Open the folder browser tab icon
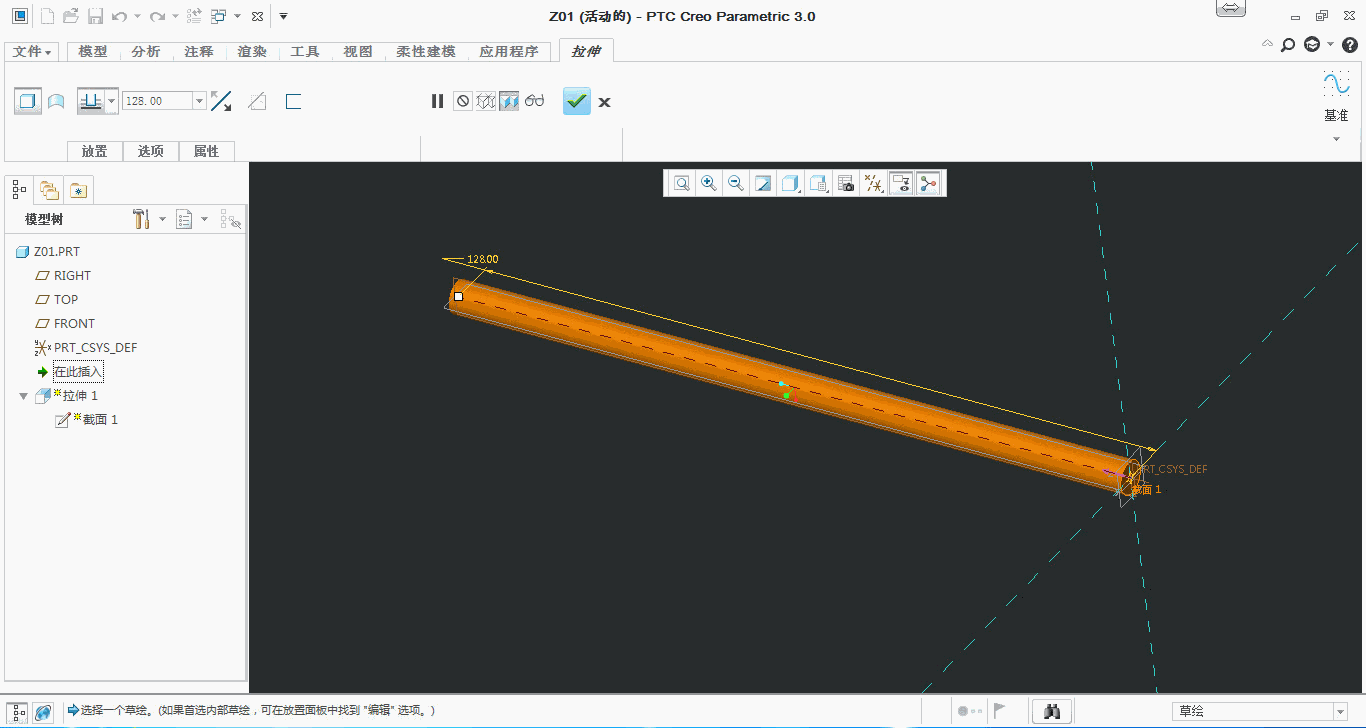 click(48, 189)
